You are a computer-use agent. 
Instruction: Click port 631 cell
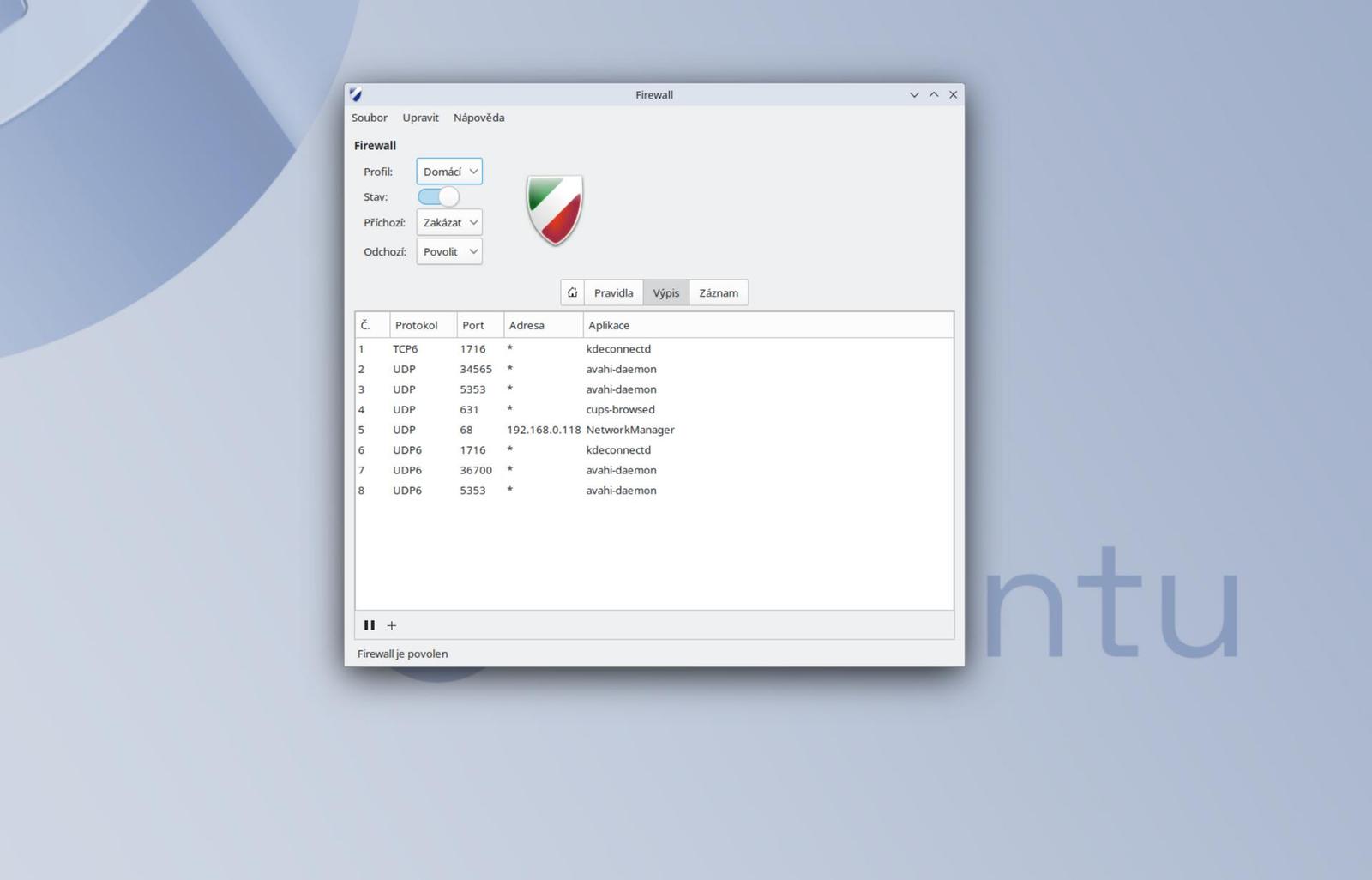pos(469,409)
